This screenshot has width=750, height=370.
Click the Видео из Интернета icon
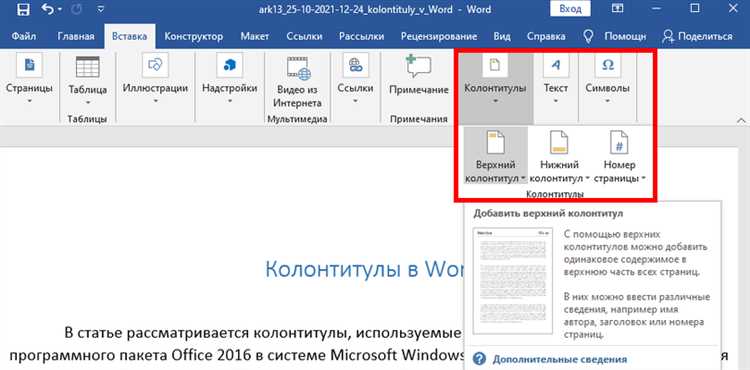click(x=299, y=68)
